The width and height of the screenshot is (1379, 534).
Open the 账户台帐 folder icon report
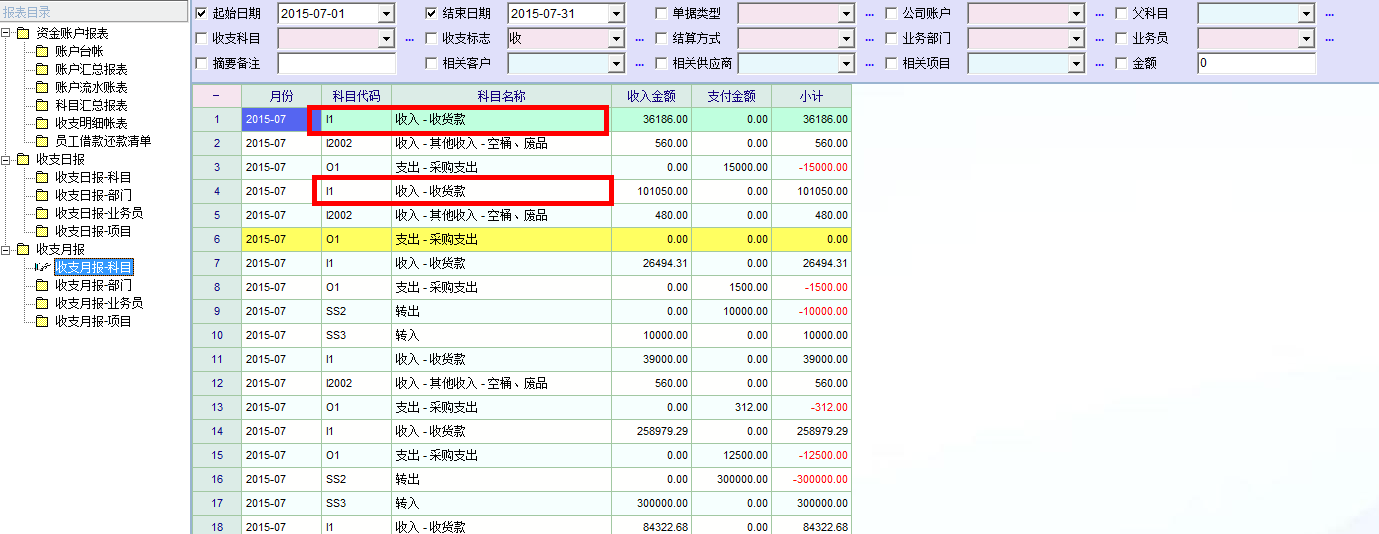point(42,52)
